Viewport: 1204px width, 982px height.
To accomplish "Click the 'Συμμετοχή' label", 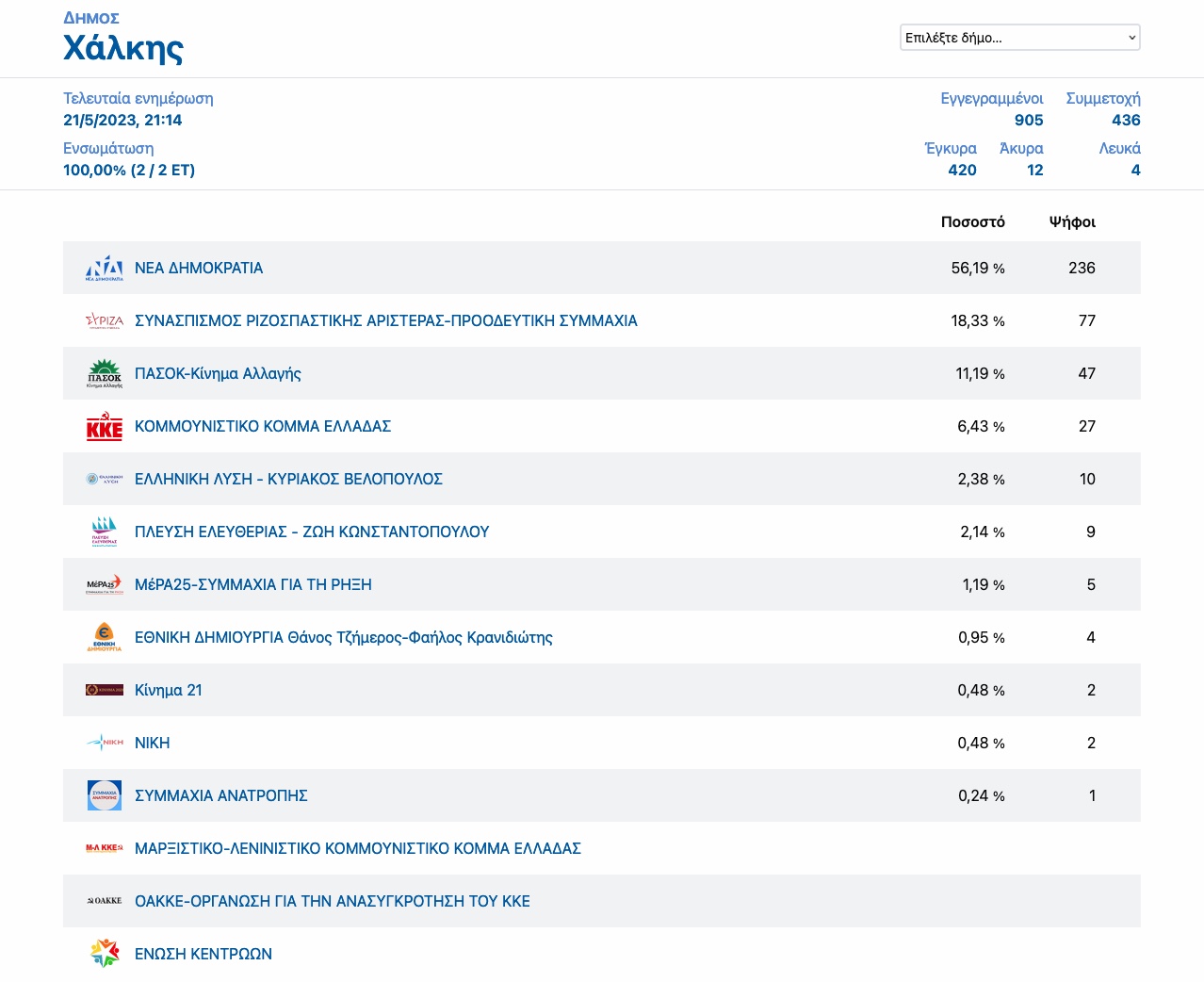I will click(x=1103, y=98).
